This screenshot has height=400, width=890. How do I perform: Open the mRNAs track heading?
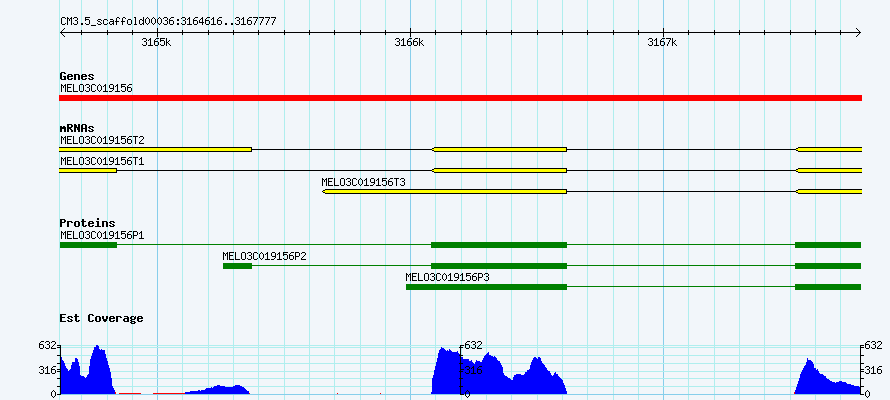[x=77, y=128]
